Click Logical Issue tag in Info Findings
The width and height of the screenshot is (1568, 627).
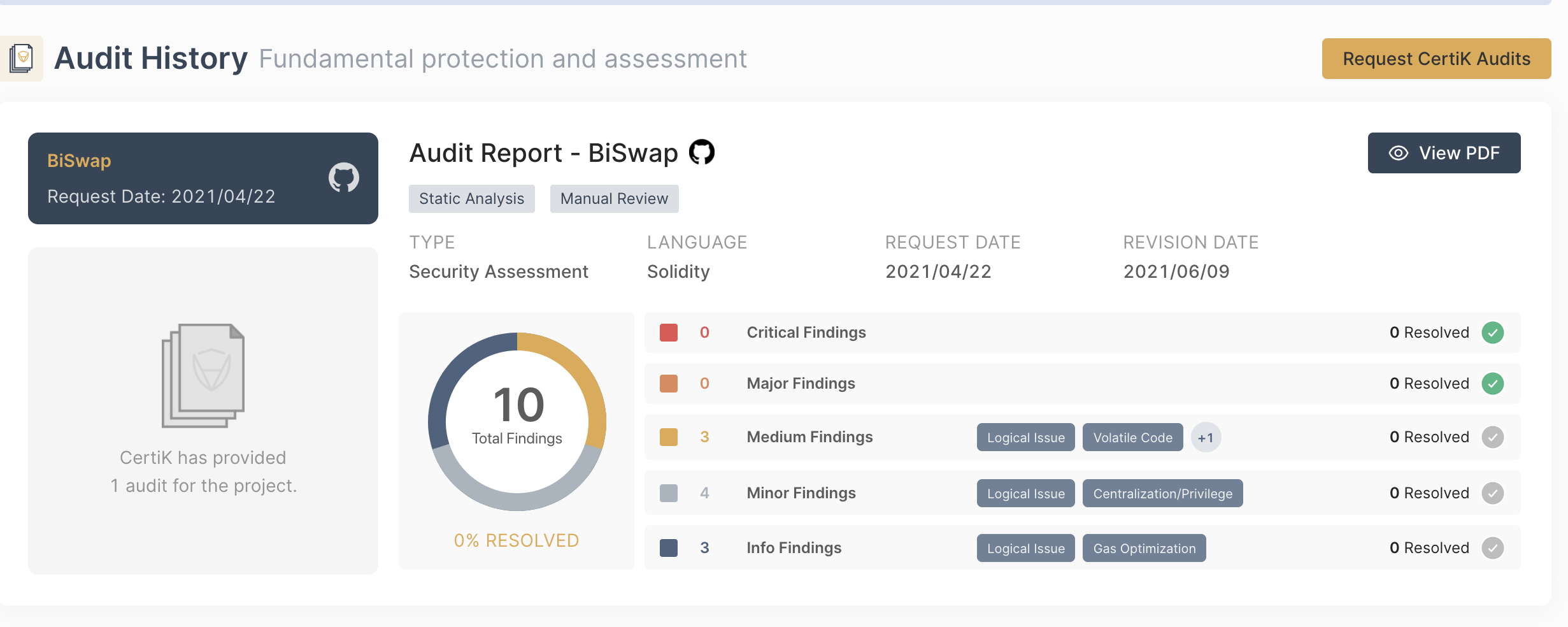pyautogui.click(x=1026, y=548)
